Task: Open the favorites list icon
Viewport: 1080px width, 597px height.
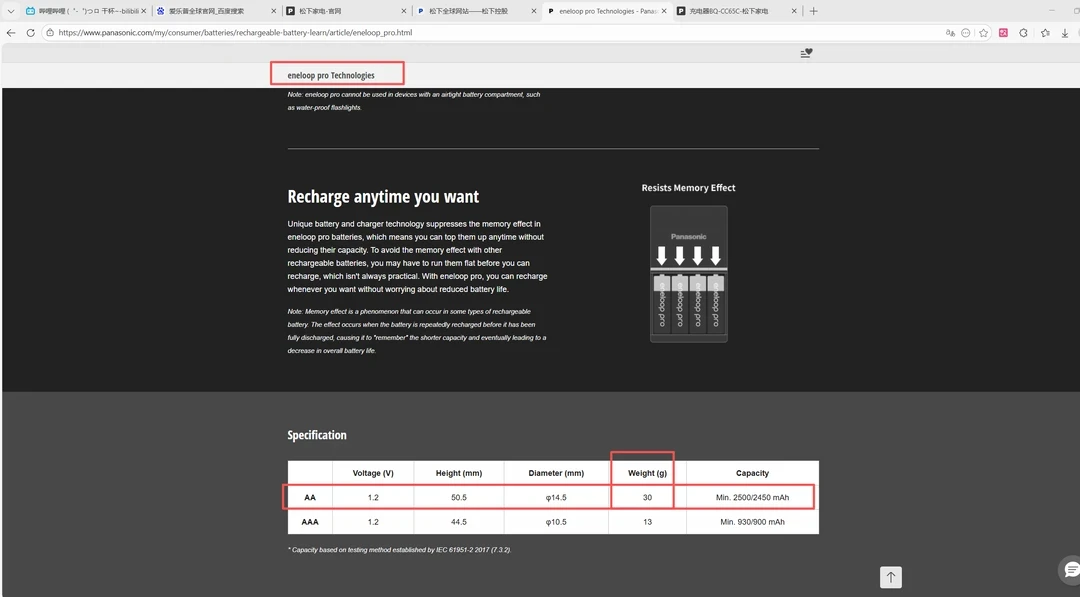Action: point(1046,32)
